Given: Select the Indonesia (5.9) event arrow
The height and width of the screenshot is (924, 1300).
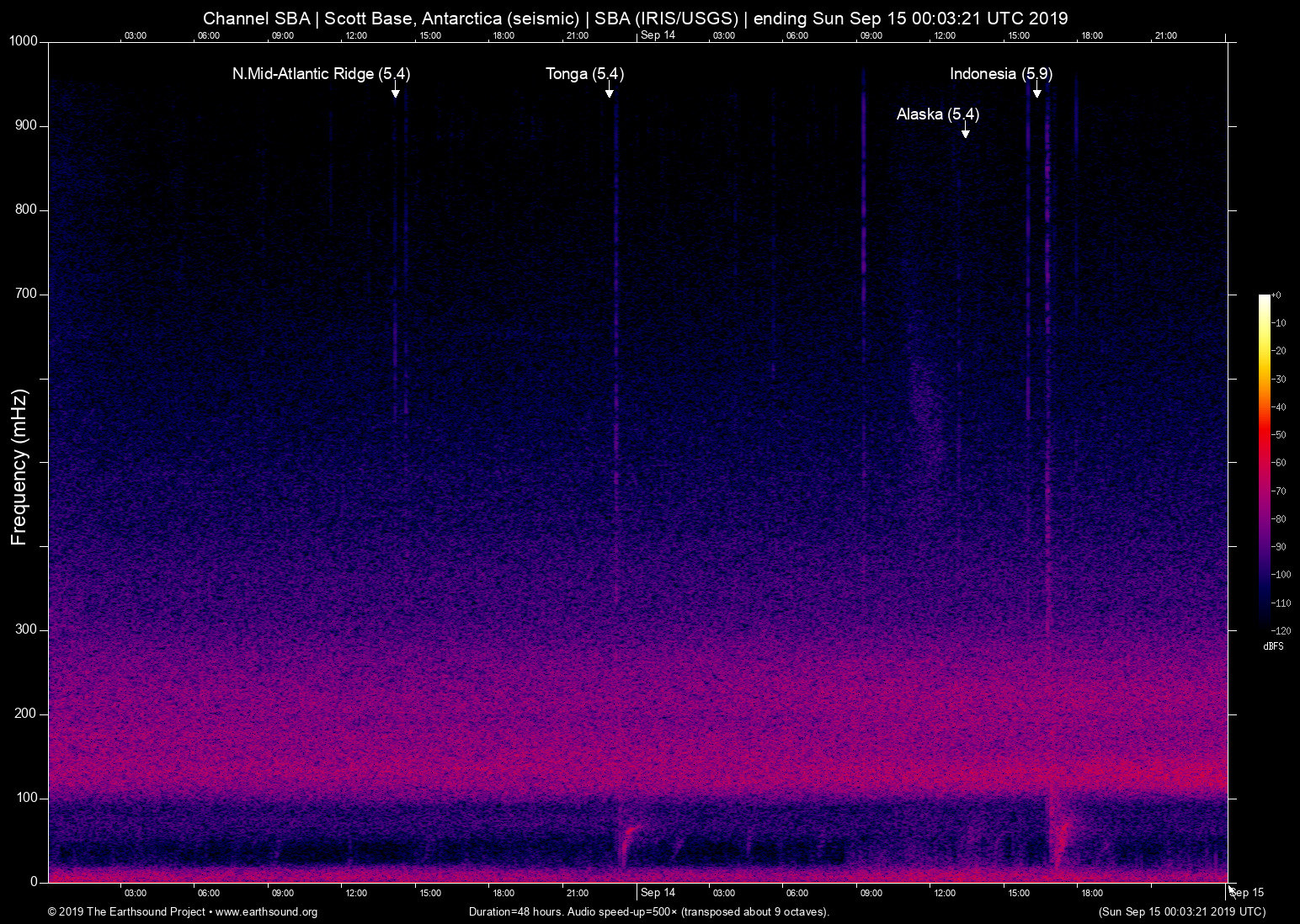Looking at the screenshot, I should click(x=1036, y=93).
